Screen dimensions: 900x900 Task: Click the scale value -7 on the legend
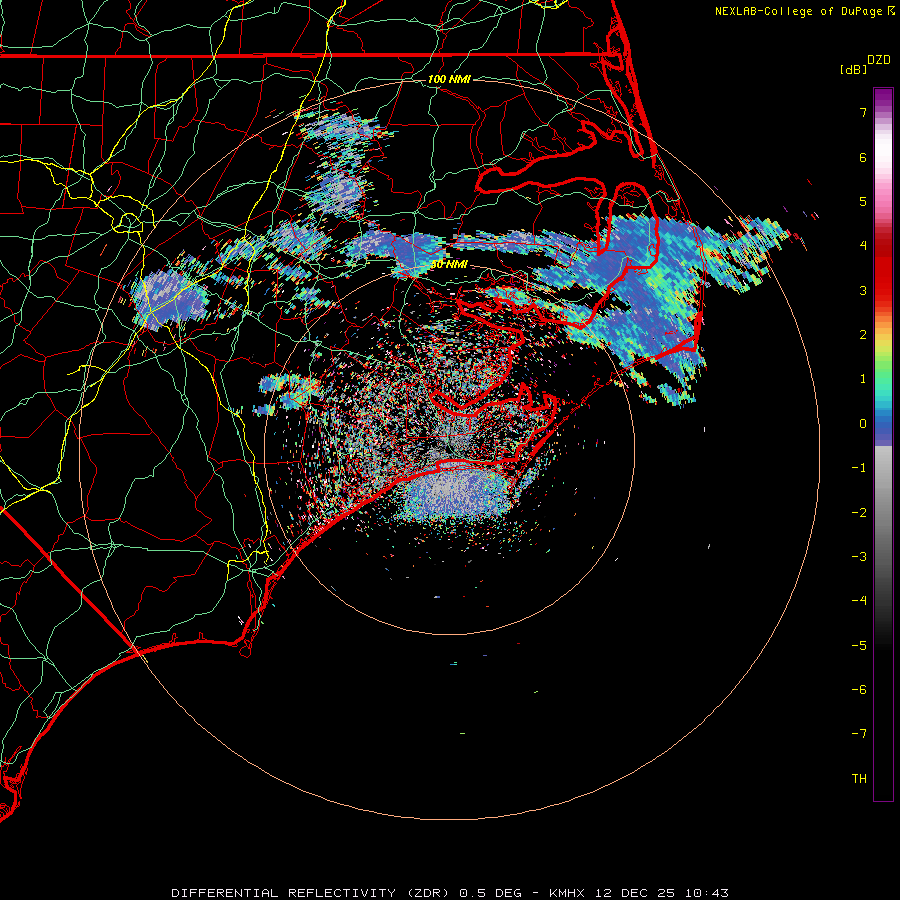pos(859,734)
